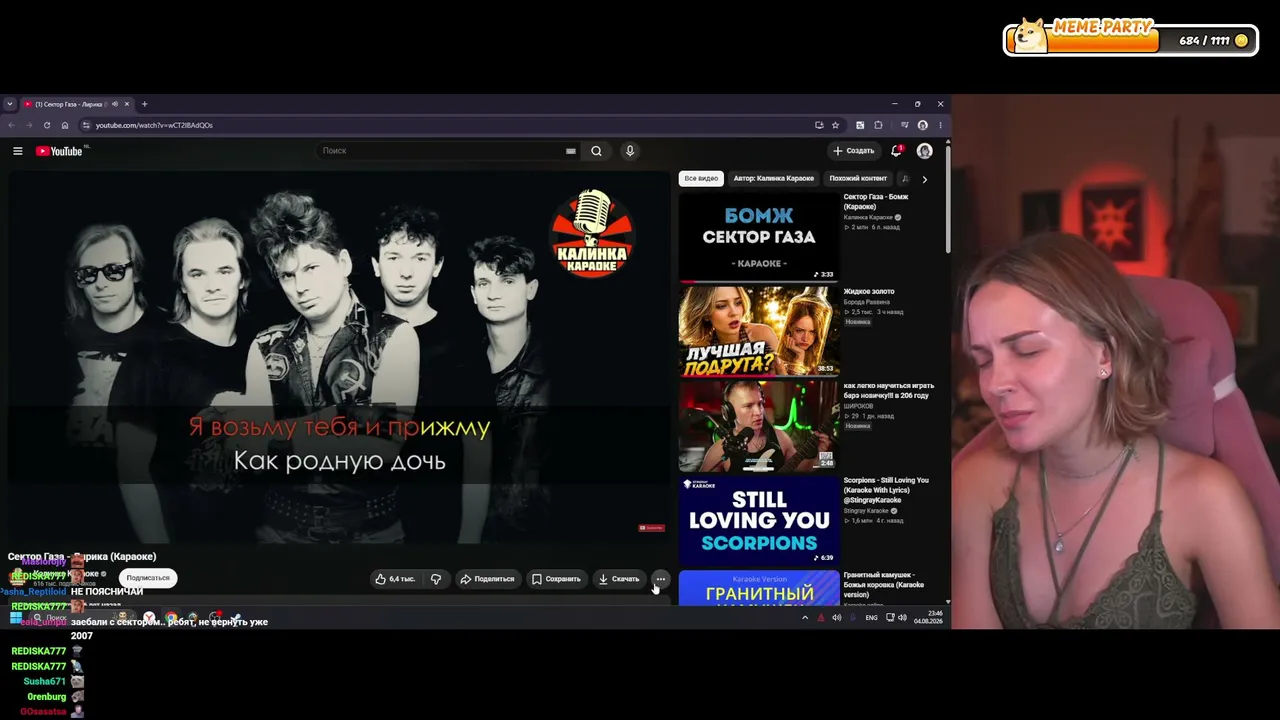Click the Калинка Караоке logo in the video
This screenshot has width=1280, height=720.
tap(592, 234)
